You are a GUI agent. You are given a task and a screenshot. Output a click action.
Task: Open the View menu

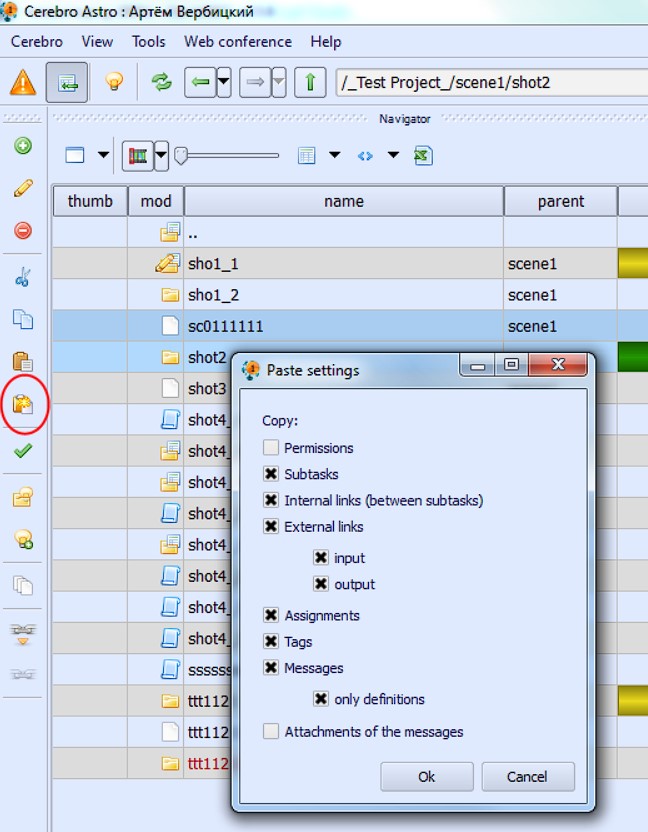pyautogui.click(x=97, y=41)
